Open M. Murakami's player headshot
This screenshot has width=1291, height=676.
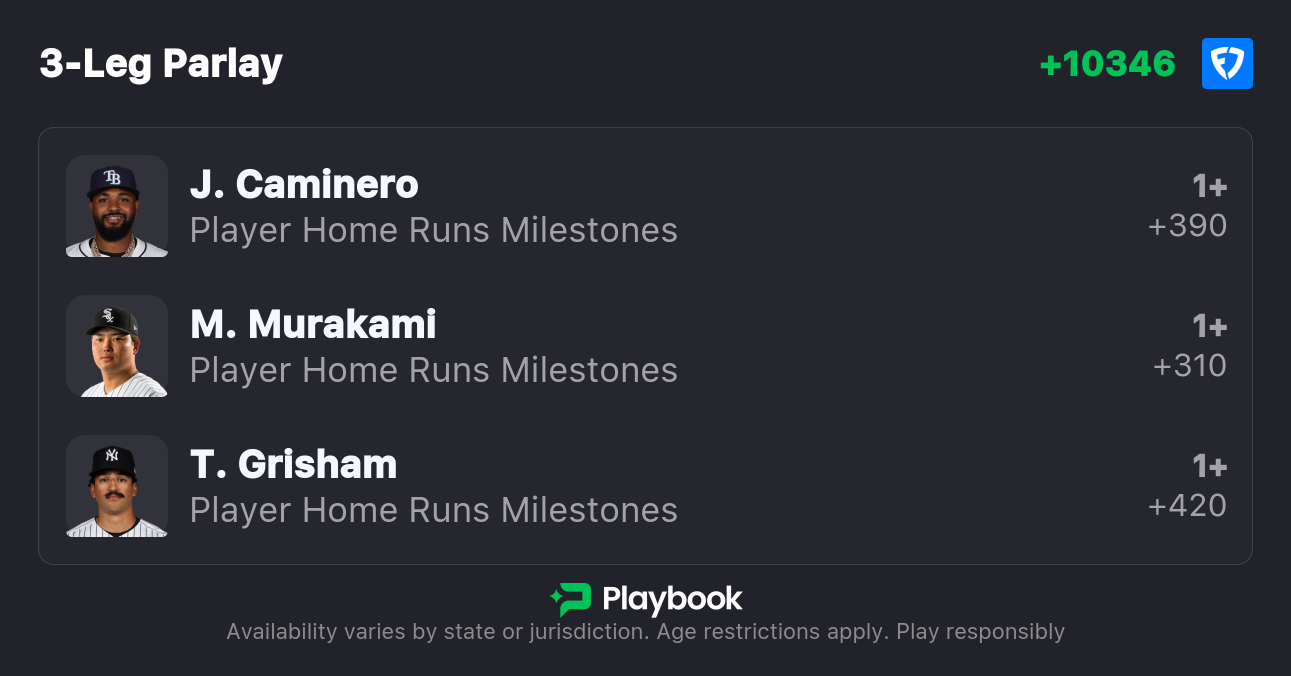(117, 346)
